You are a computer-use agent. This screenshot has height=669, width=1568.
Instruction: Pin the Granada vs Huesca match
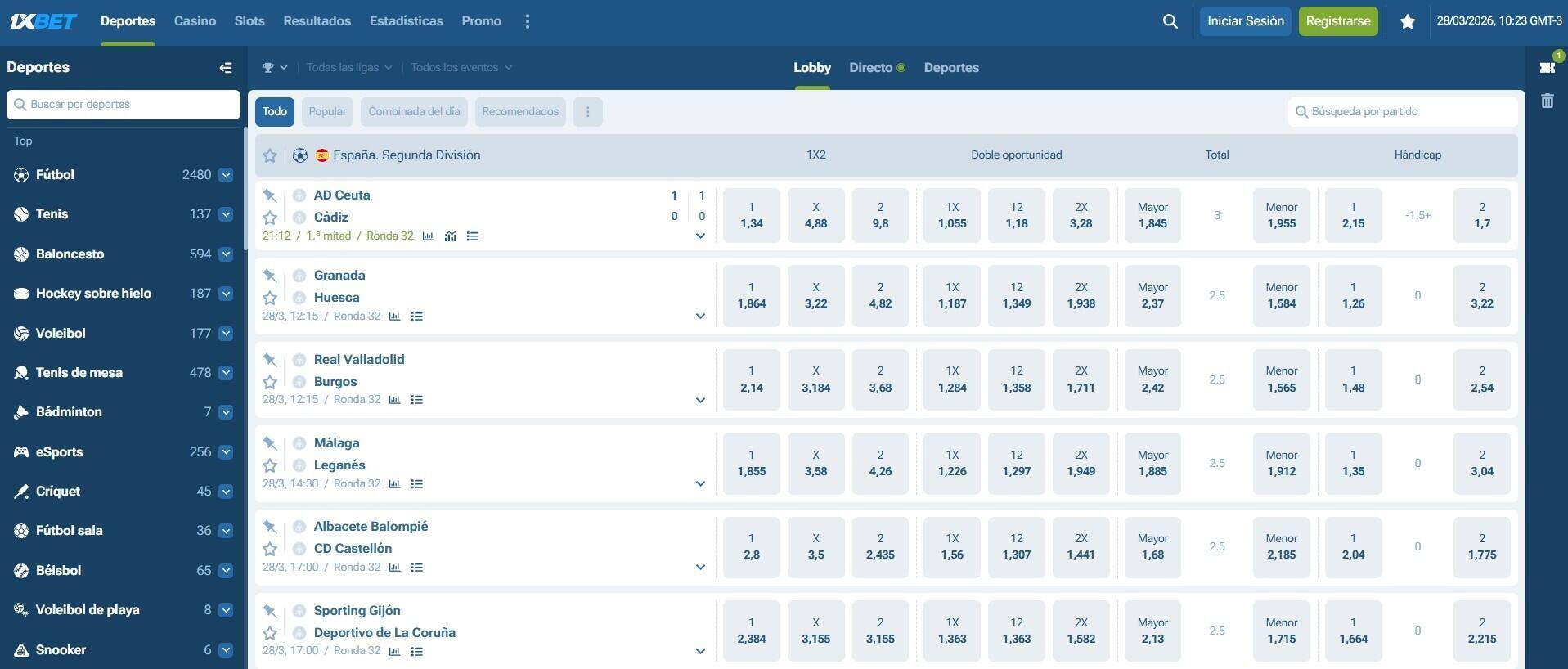269,275
